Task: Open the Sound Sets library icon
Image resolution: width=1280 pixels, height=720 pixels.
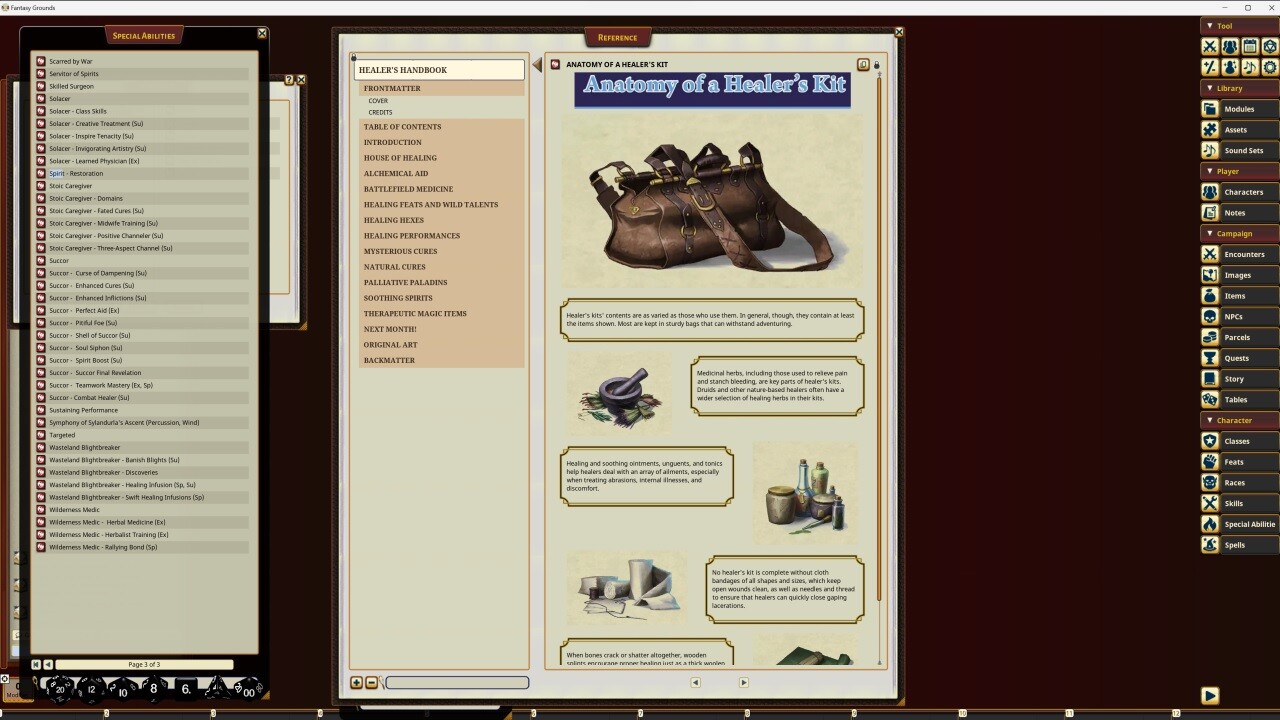Action: coord(1210,150)
